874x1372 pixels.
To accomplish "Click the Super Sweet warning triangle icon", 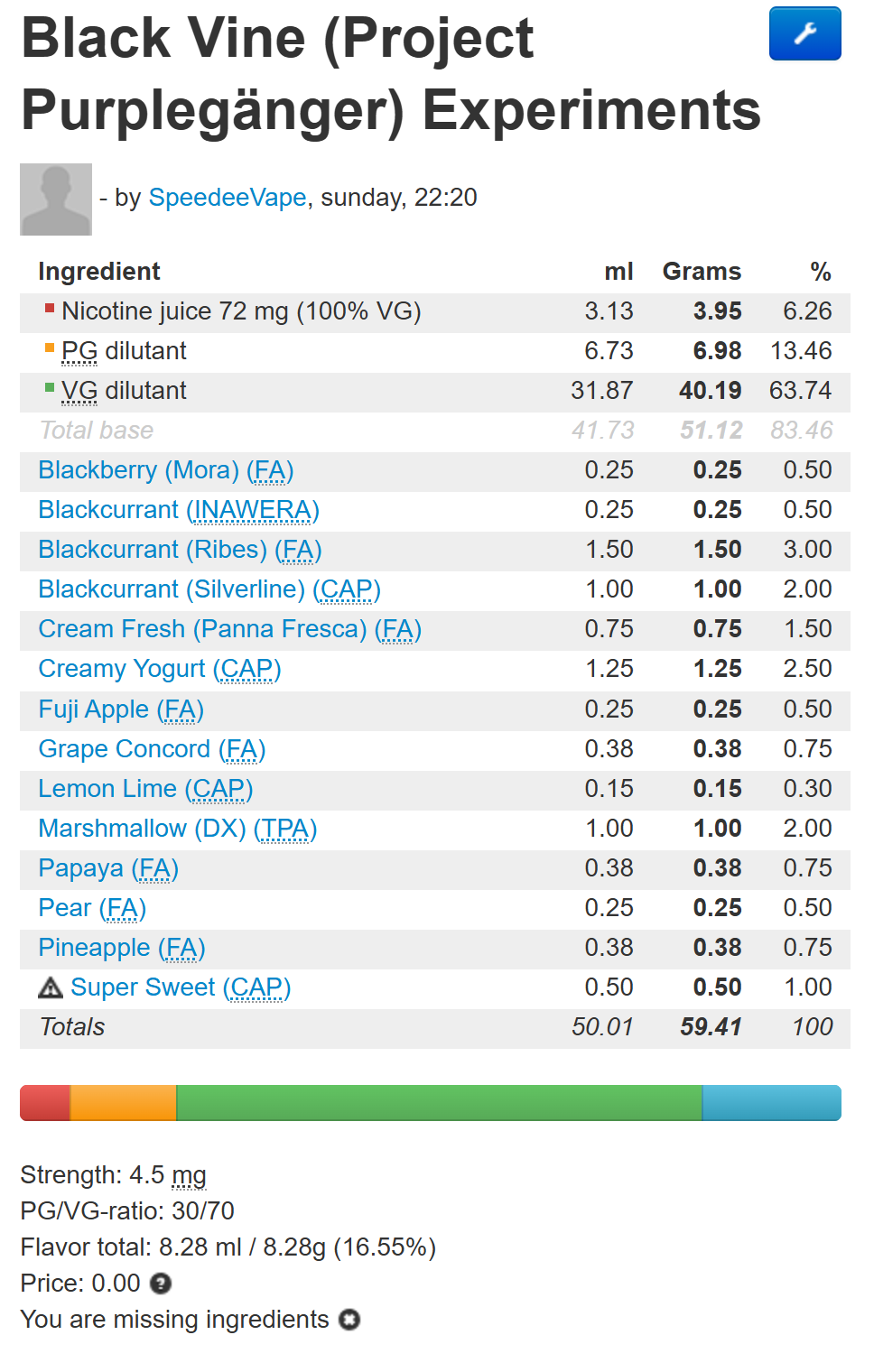I will pyautogui.click(x=51, y=987).
